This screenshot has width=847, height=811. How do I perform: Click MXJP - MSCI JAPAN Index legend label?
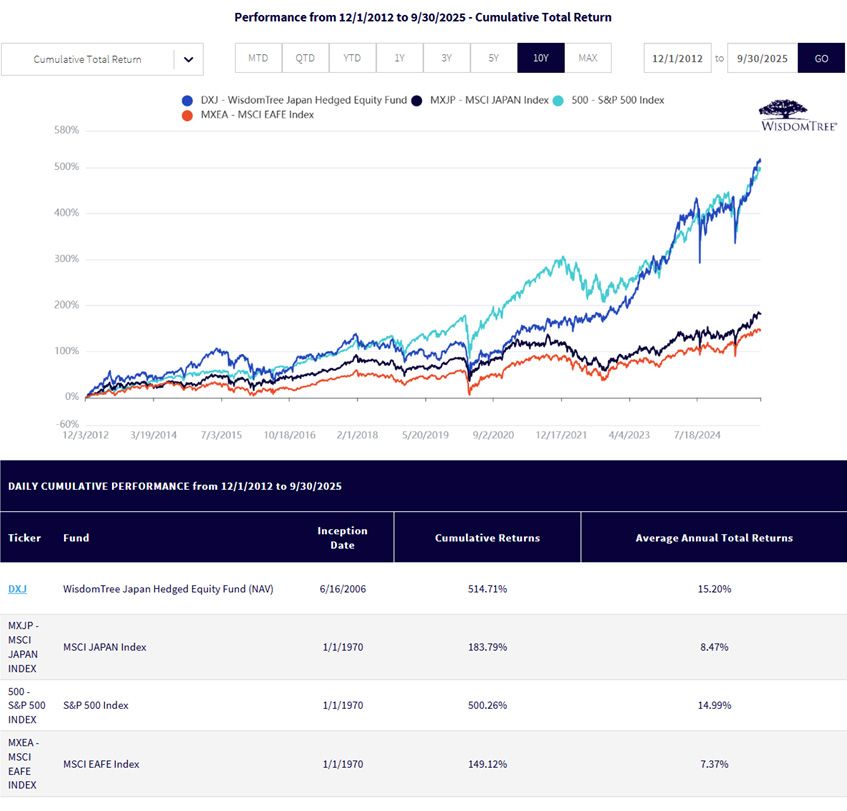coord(489,100)
